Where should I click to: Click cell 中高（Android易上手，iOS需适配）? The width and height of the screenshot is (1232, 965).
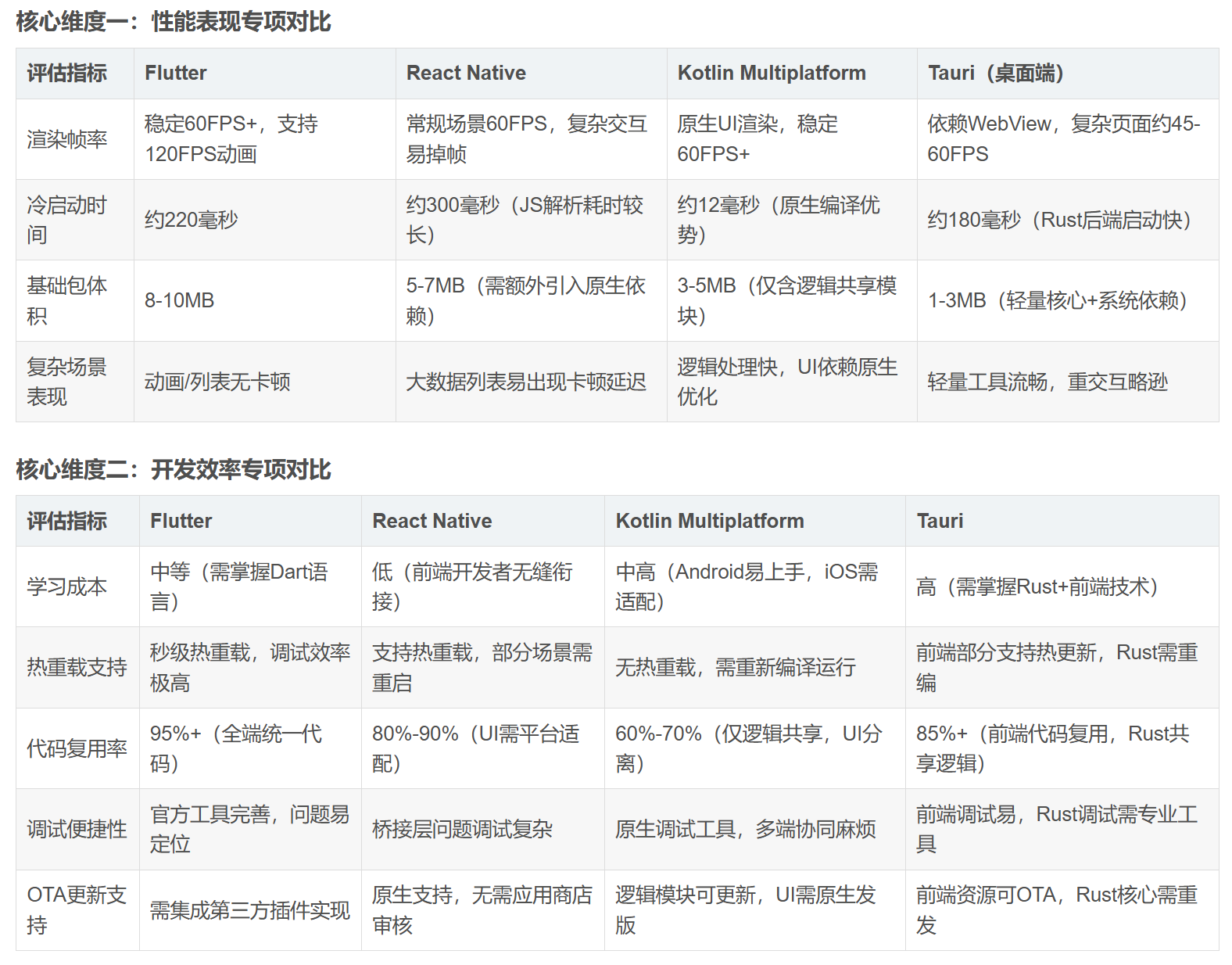(754, 587)
